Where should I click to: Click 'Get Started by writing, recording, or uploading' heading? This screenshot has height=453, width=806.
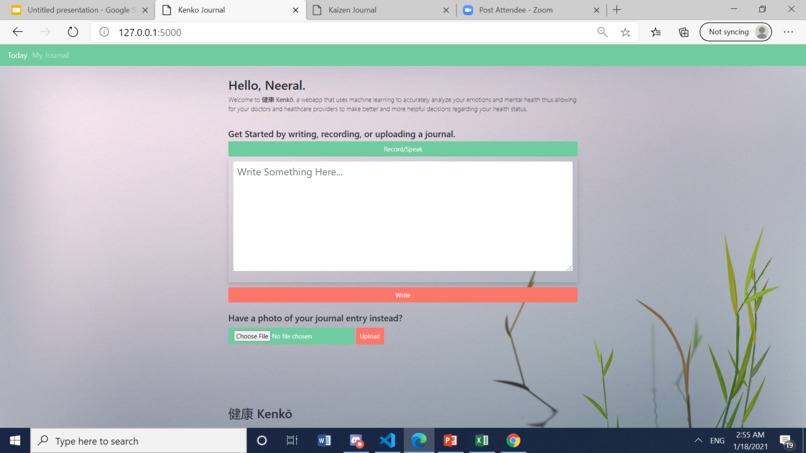coord(342,134)
